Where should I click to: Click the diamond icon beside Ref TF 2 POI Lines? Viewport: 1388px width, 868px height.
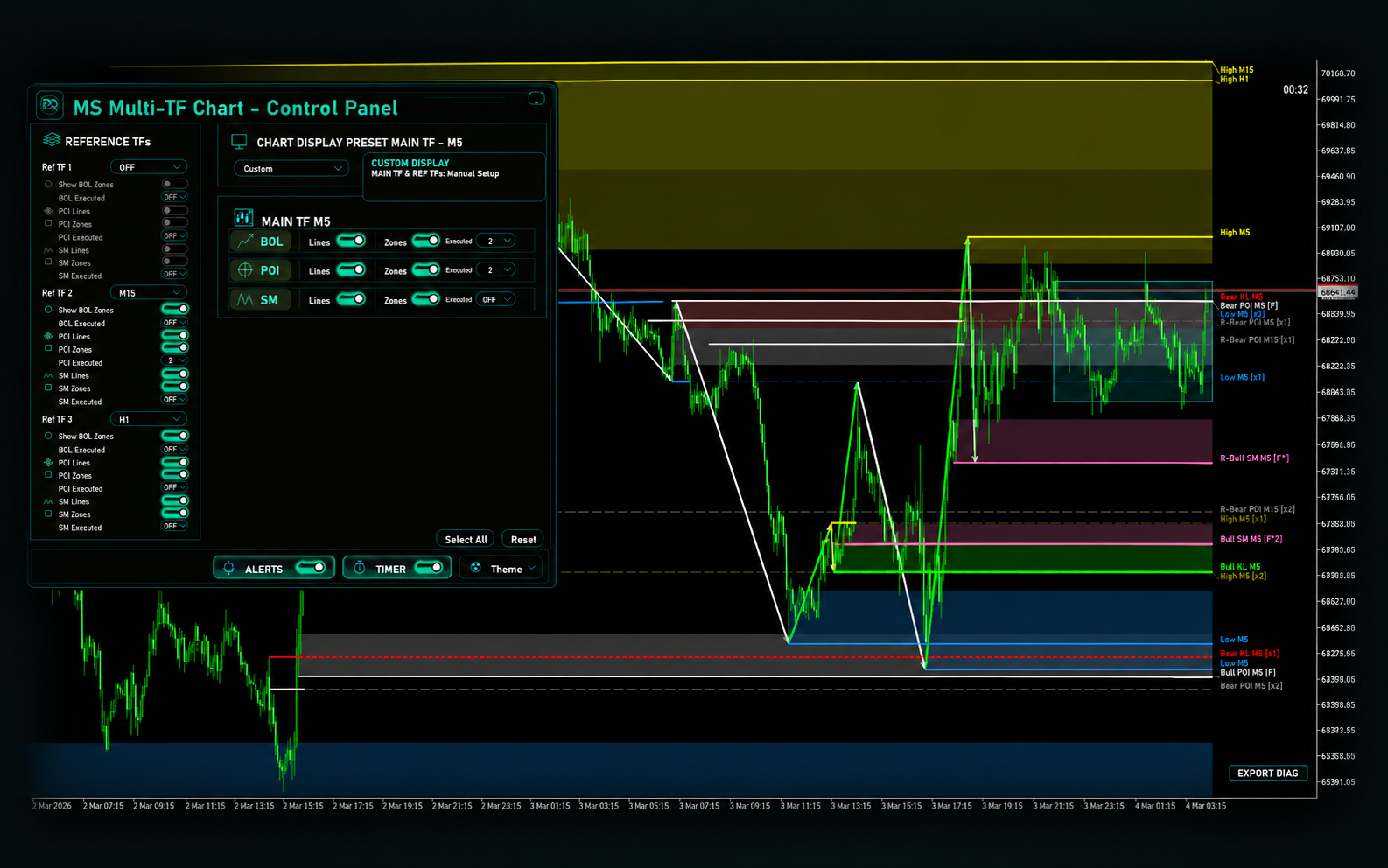48,336
